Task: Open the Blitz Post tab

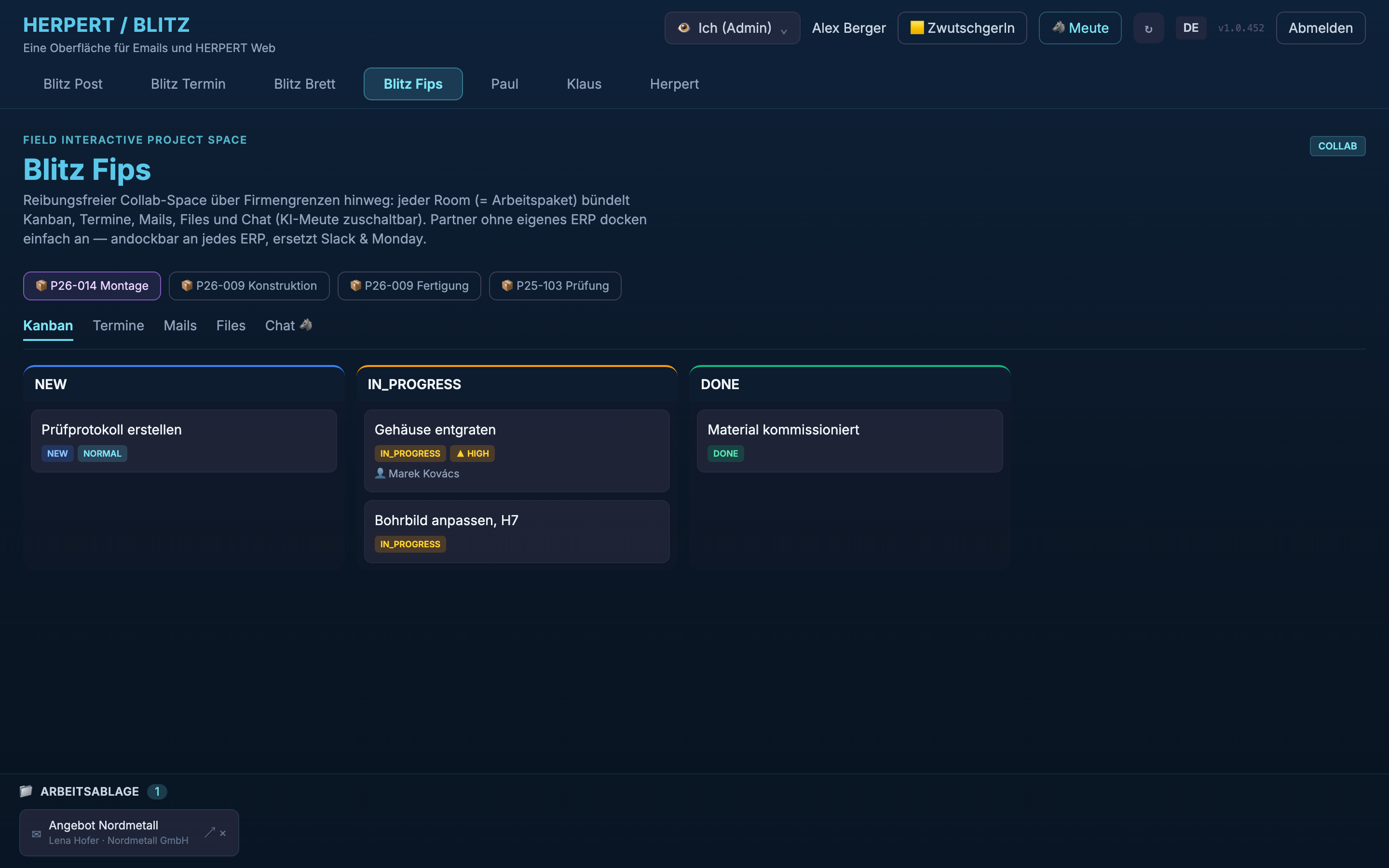Action: [x=73, y=84]
